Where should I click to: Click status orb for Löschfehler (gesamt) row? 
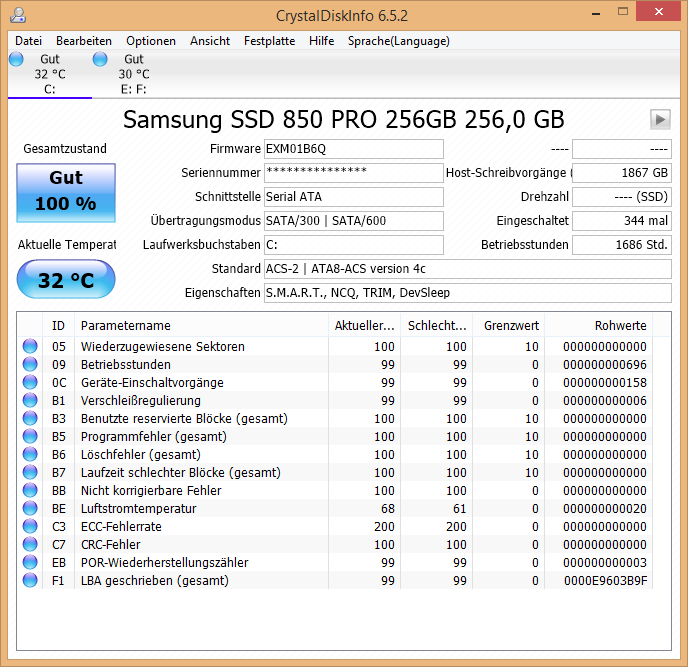click(30, 454)
